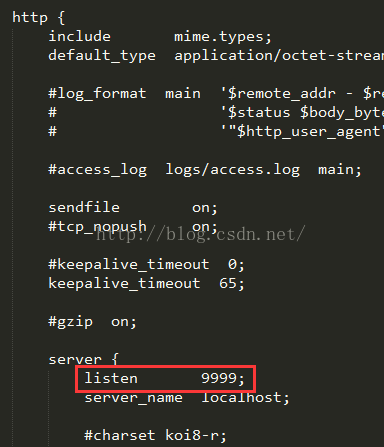Screen dimensions: 384x447
Task: Click the port number 9999
Action: 219,378
